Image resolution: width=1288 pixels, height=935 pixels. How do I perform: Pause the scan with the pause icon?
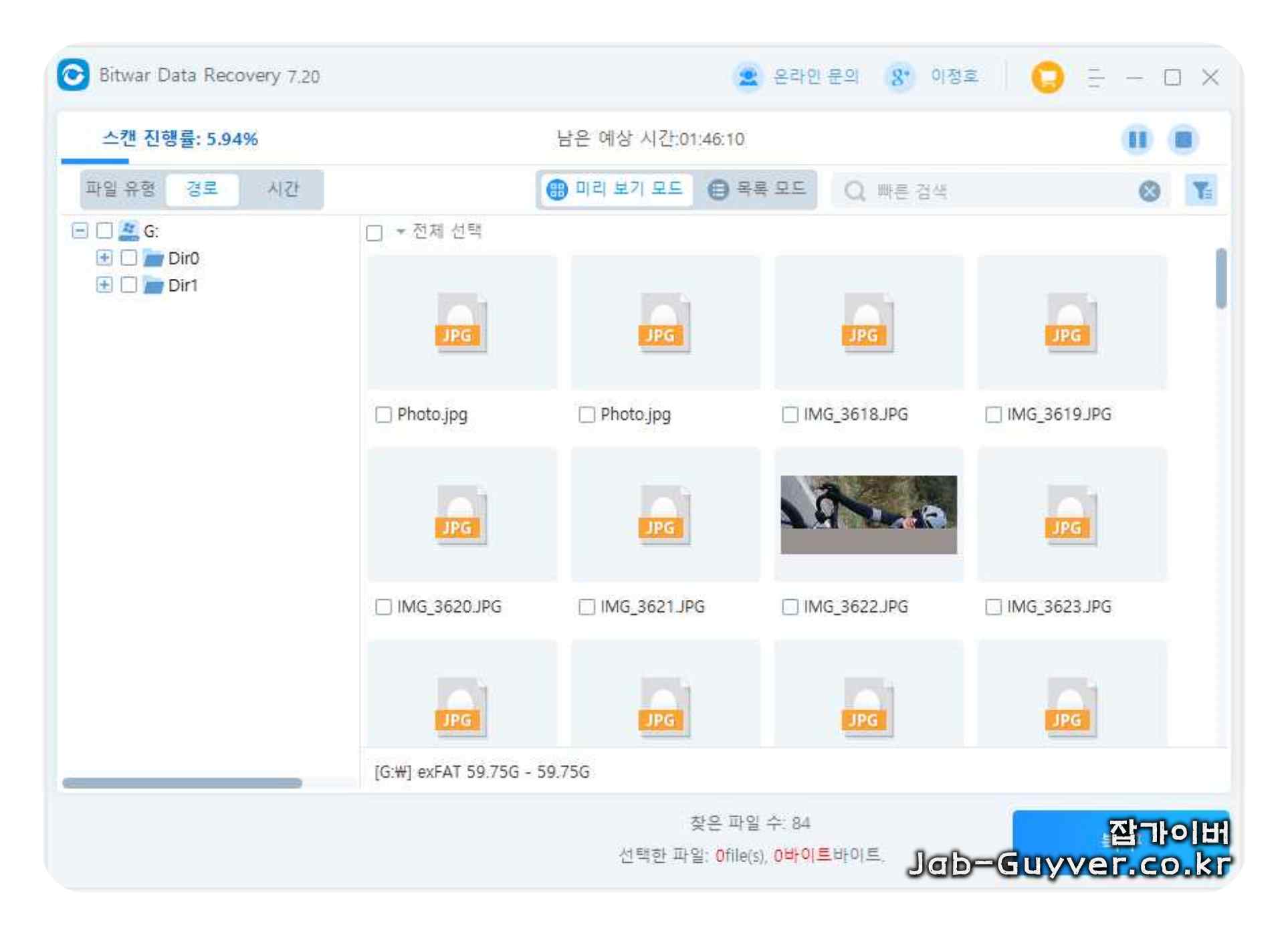click(1136, 139)
